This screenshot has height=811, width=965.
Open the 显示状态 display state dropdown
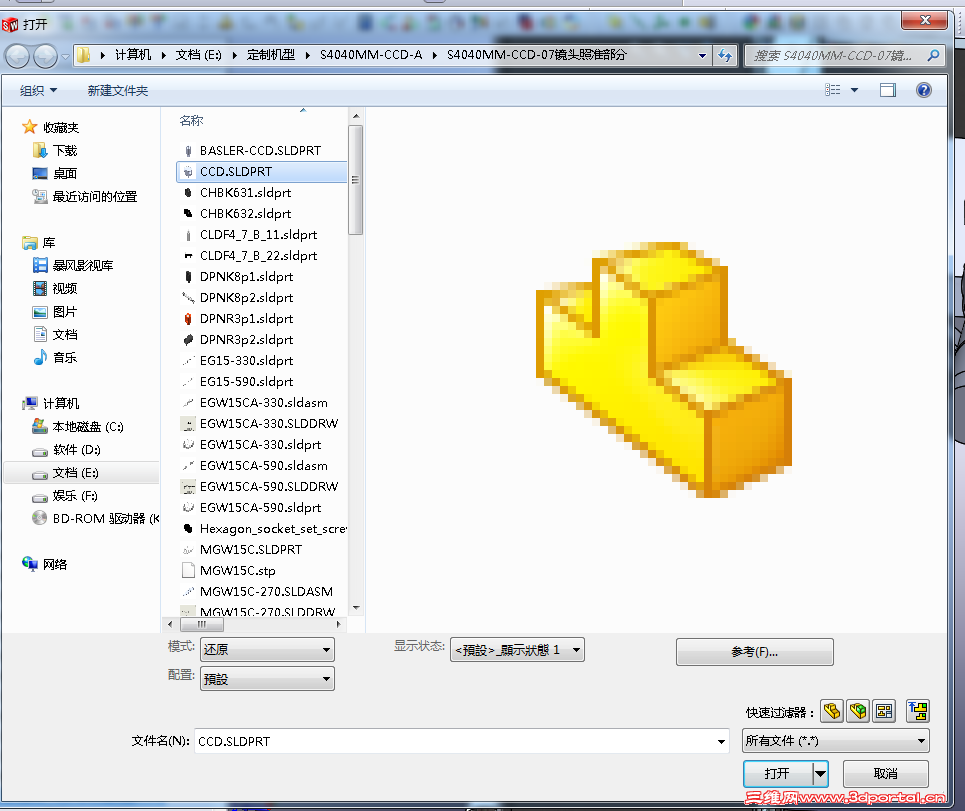(x=517, y=650)
